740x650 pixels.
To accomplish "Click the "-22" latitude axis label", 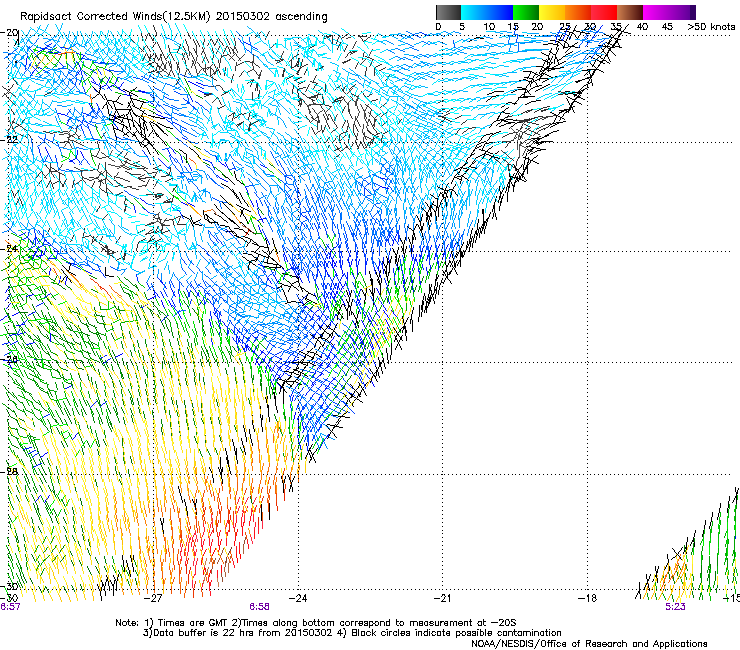I will click(10, 140).
